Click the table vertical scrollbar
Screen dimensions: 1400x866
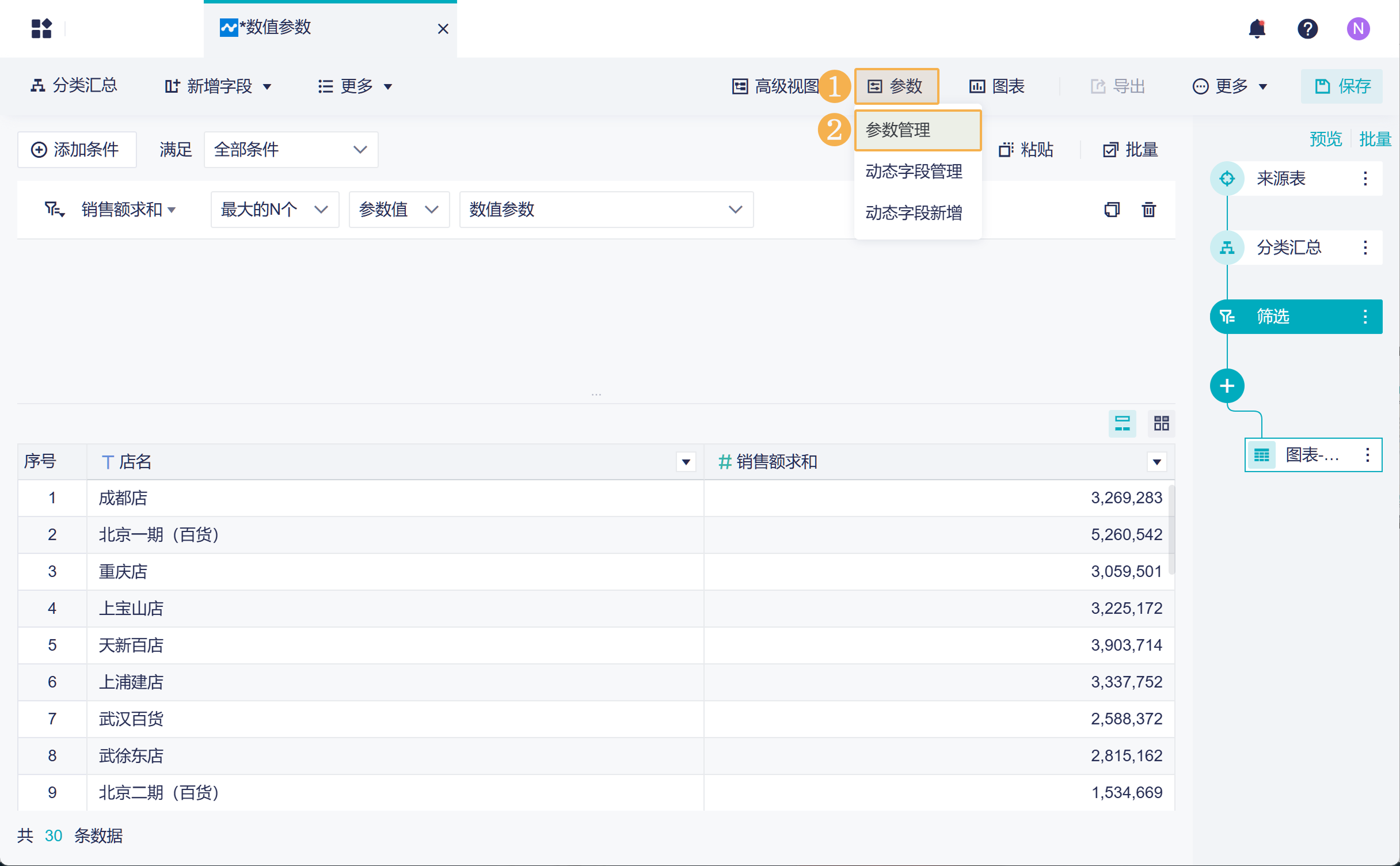tap(1171, 530)
